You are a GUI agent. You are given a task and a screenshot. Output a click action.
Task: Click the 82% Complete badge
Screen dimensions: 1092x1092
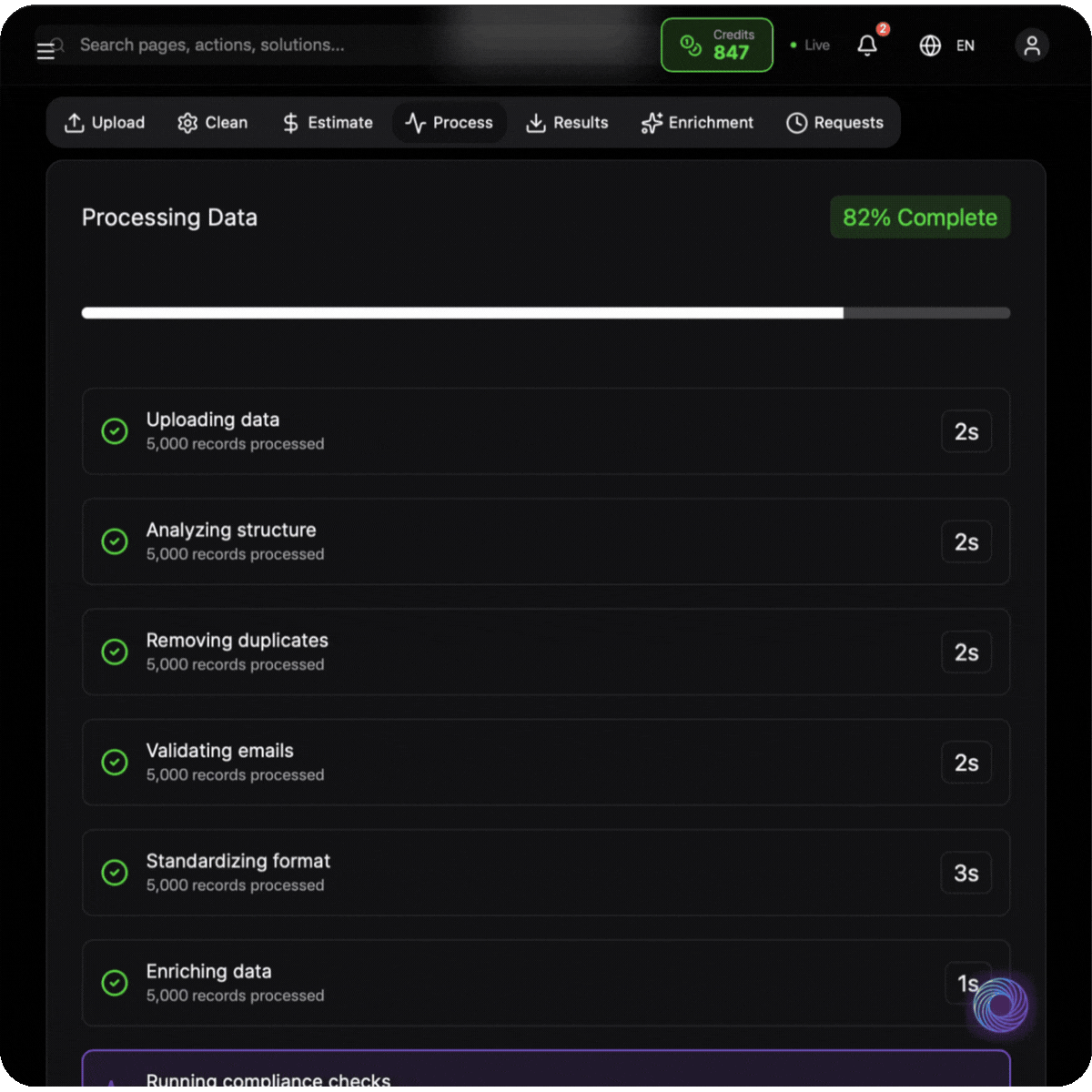coord(919,217)
